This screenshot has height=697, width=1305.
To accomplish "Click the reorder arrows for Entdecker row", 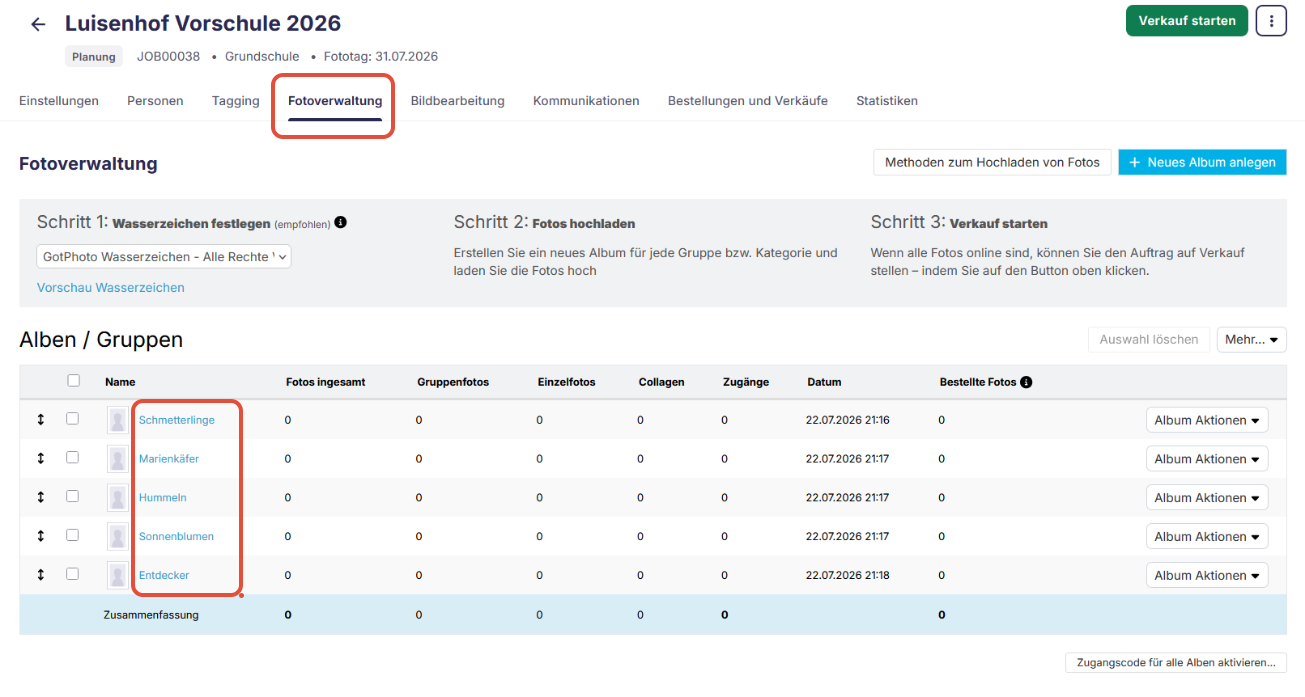I will click(x=41, y=575).
